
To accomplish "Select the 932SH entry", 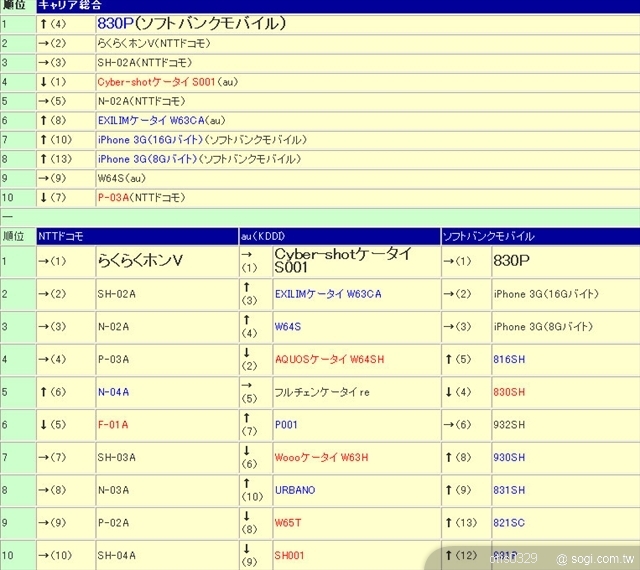I will tap(509, 425).
